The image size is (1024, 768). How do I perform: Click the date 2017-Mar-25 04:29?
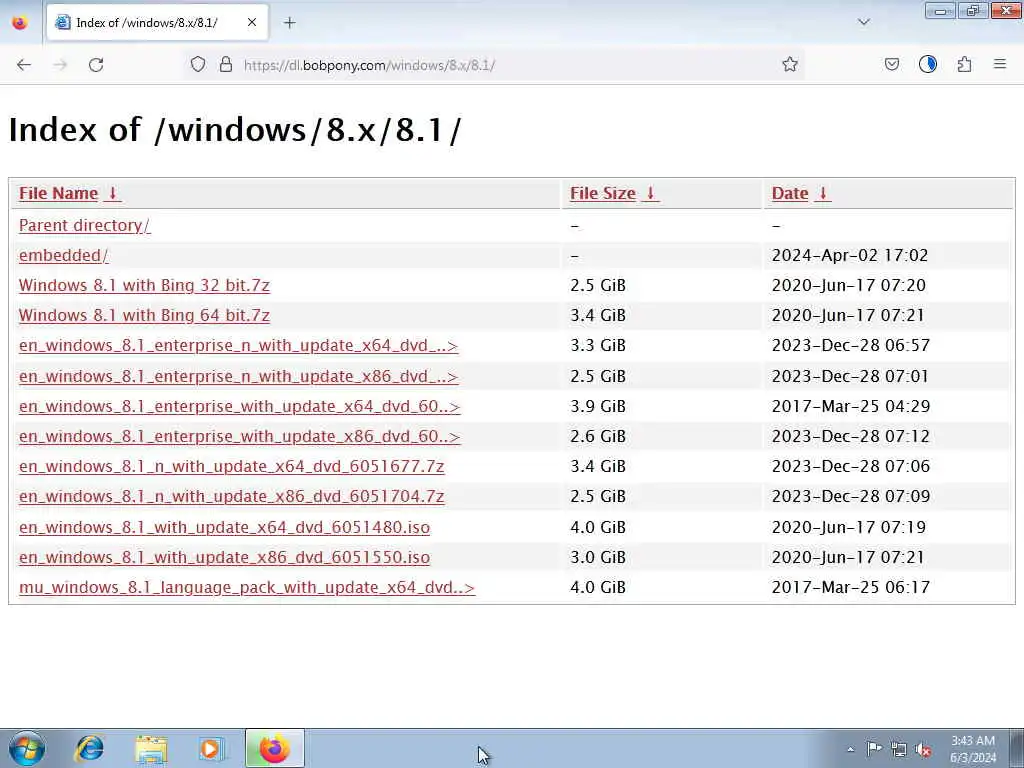tap(850, 406)
